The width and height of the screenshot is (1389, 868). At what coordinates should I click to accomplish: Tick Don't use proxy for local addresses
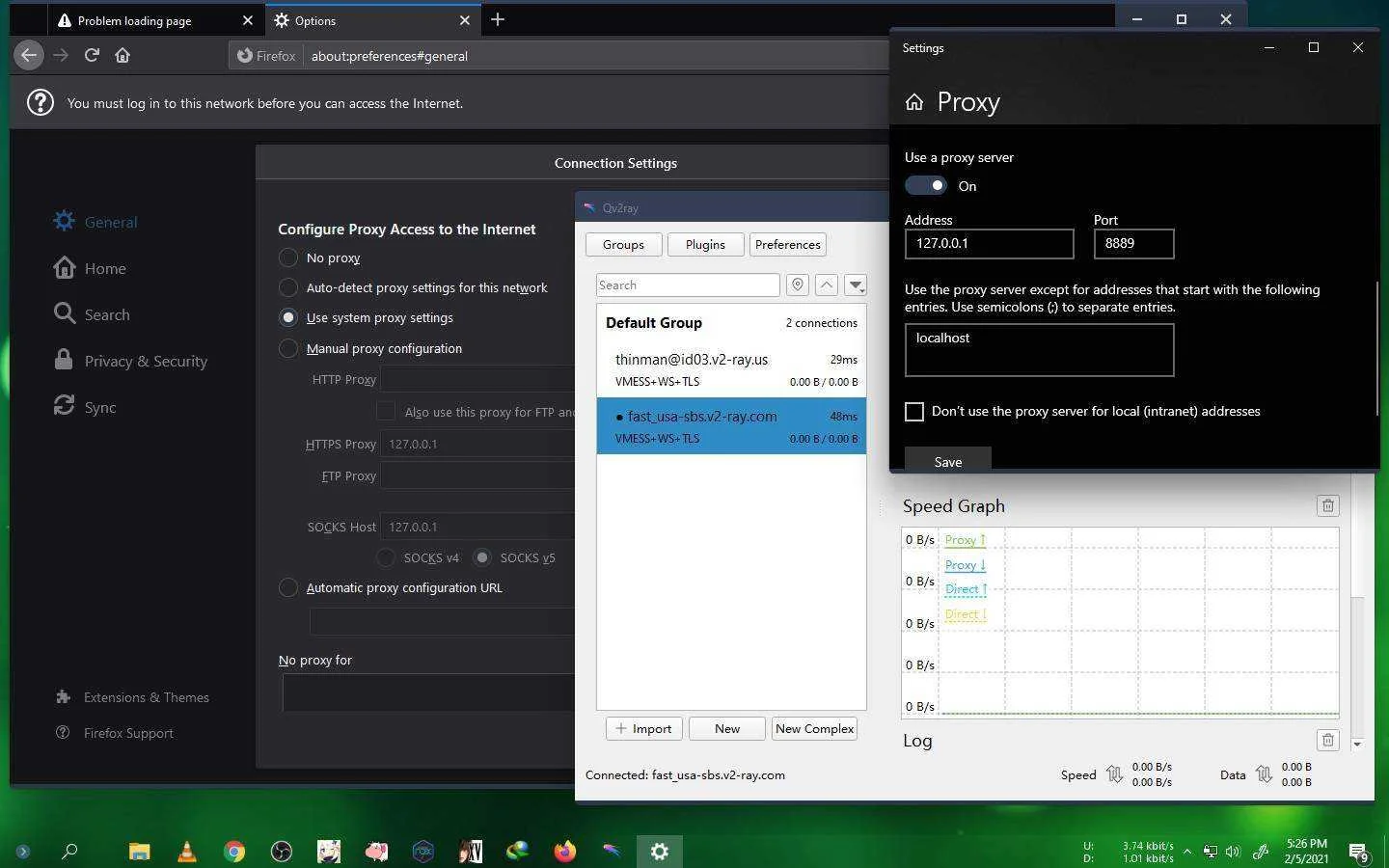pyautogui.click(x=914, y=412)
